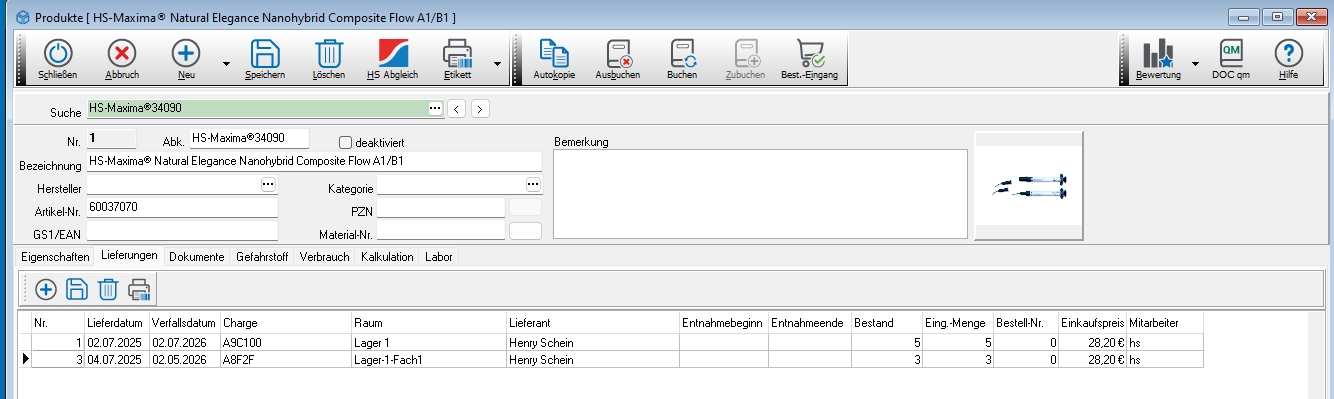Select Verfallsdatum 02.05.2026 cell
This screenshot has height=399, width=1334.
[x=185, y=360]
